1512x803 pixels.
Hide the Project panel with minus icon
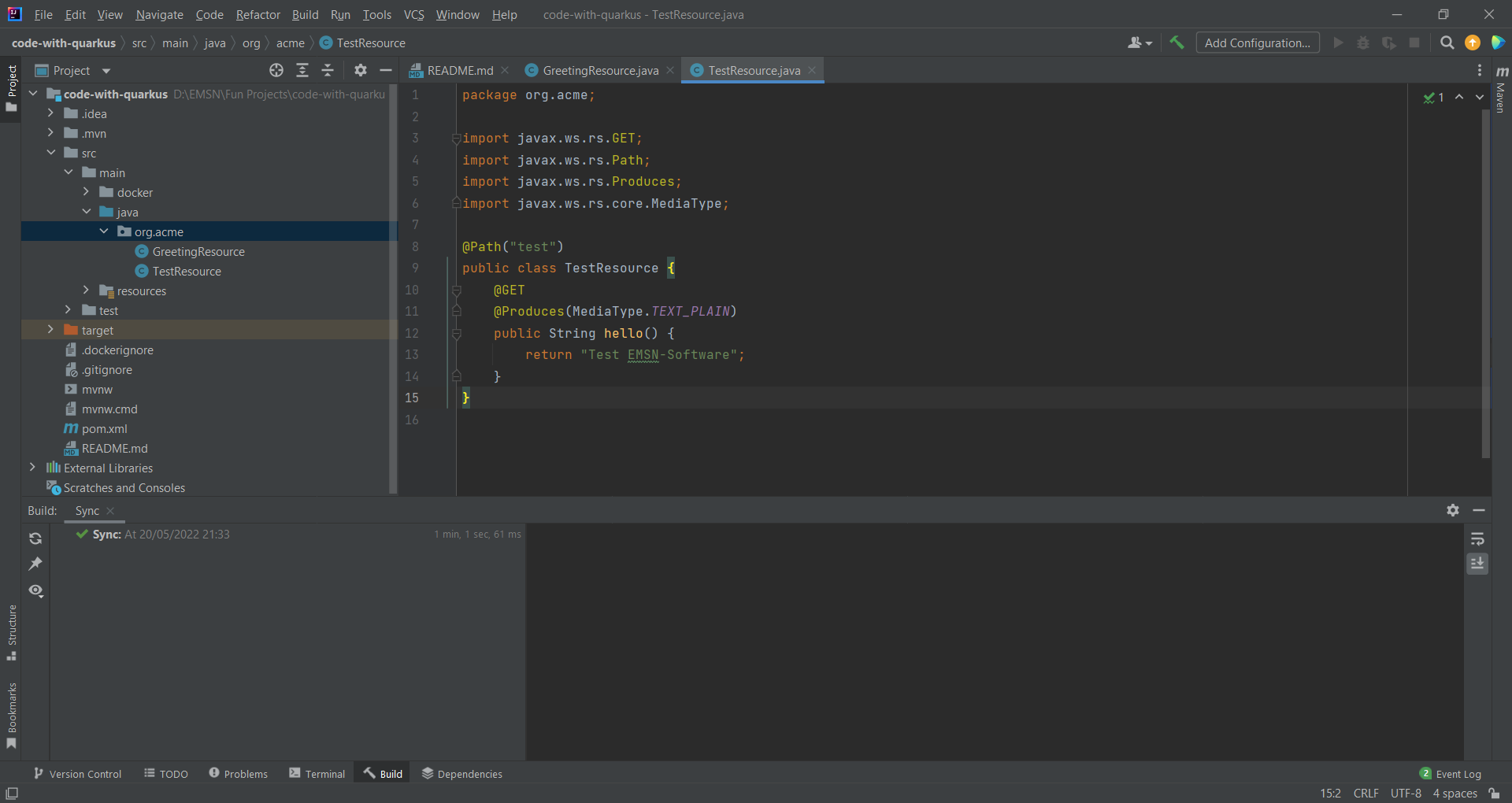coord(386,70)
